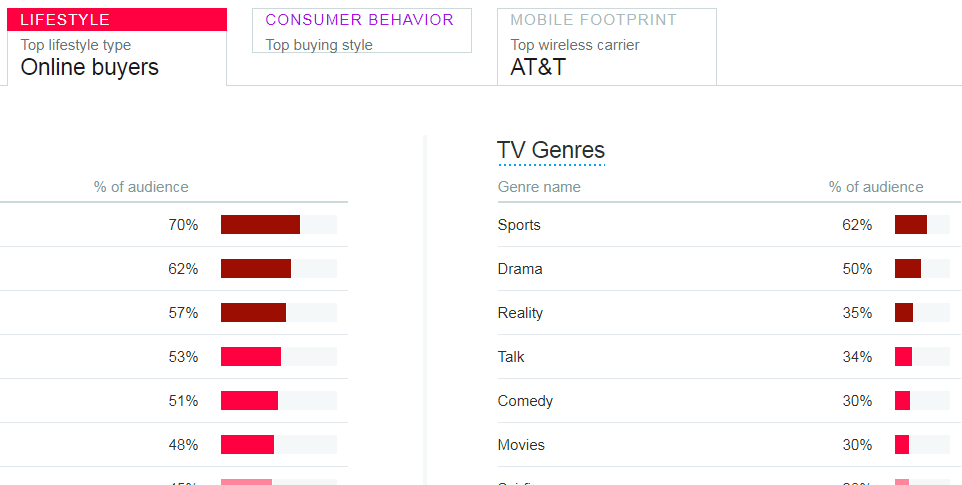Image resolution: width=962 pixels, height=485 pixels.
Task: Click the Reality genre label
Action: coord(520,313)
